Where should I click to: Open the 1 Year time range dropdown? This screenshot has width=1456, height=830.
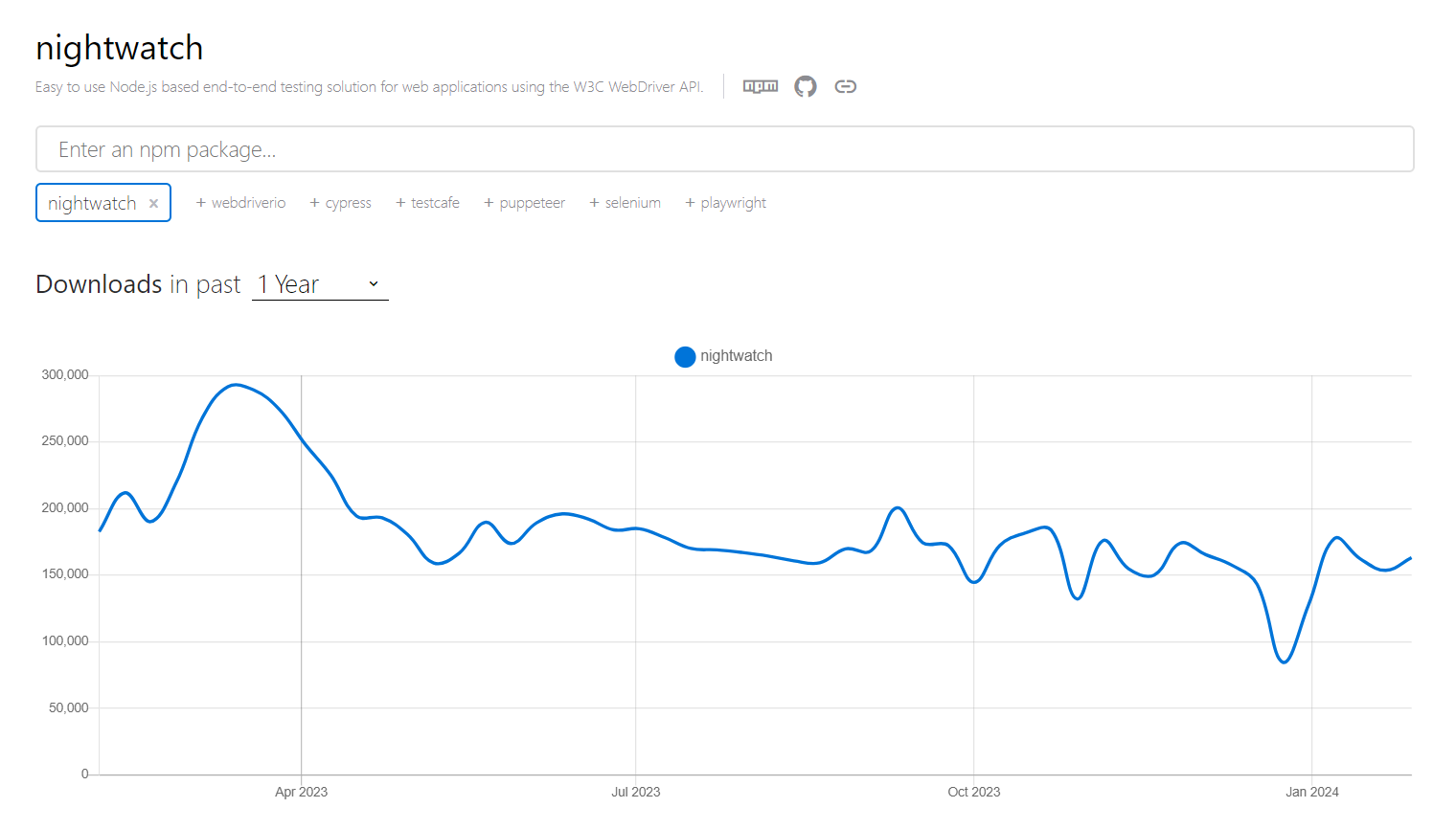320,283
